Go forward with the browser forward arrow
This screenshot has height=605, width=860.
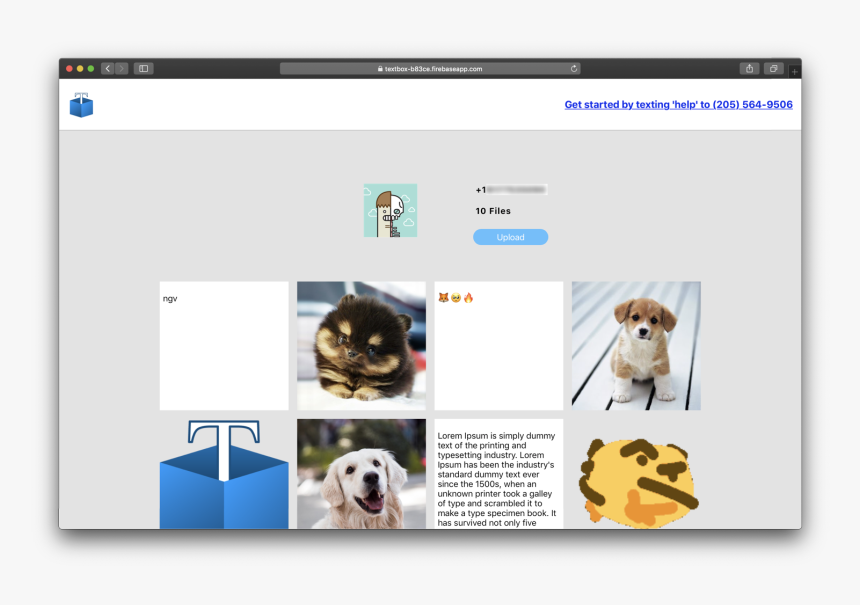coord(121,69)
